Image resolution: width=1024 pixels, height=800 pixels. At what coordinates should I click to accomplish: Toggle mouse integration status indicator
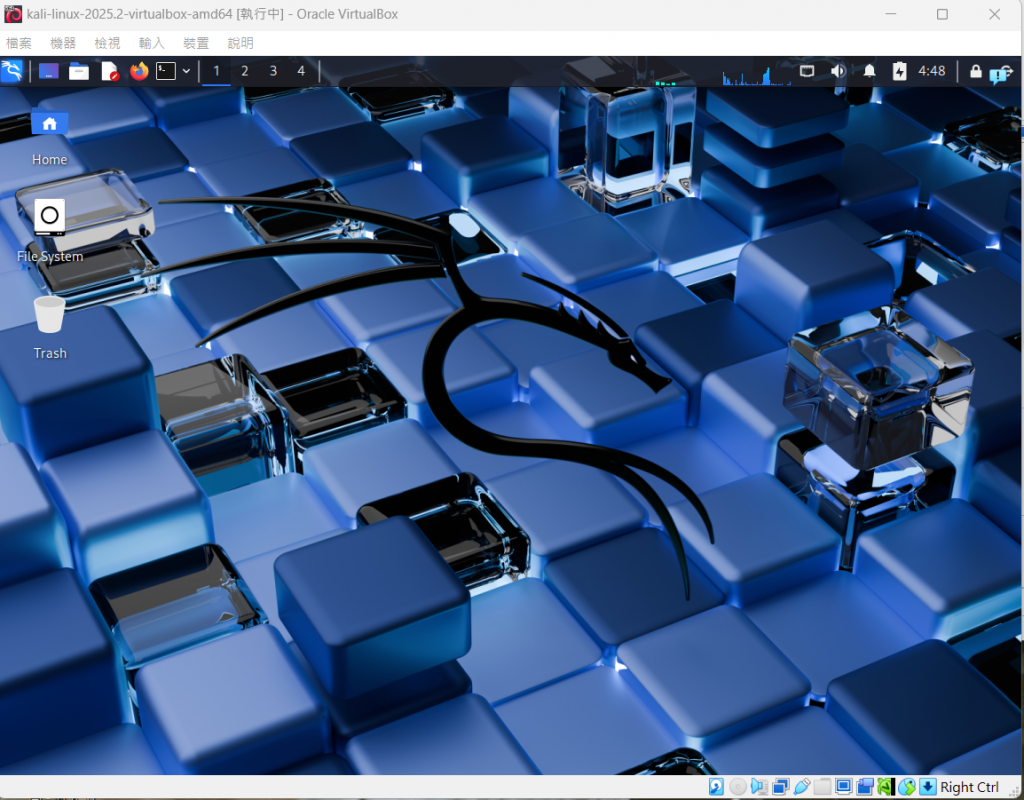(x=906, y=787)
